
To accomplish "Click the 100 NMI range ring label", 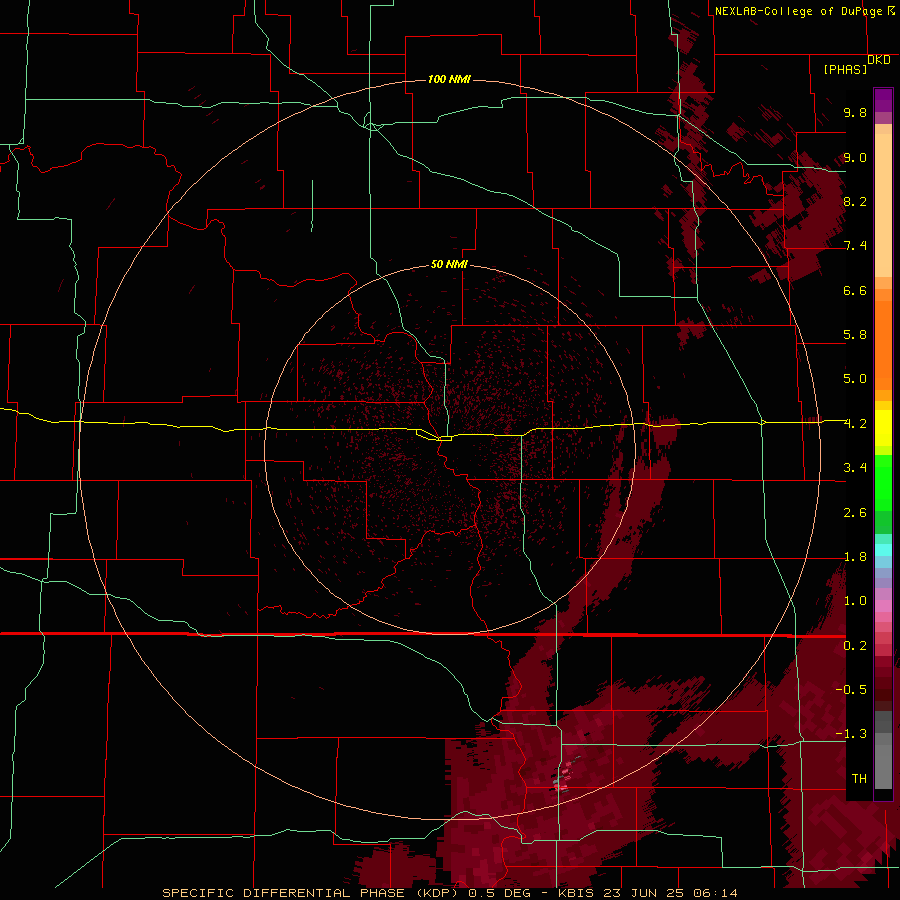I will 449,79.
